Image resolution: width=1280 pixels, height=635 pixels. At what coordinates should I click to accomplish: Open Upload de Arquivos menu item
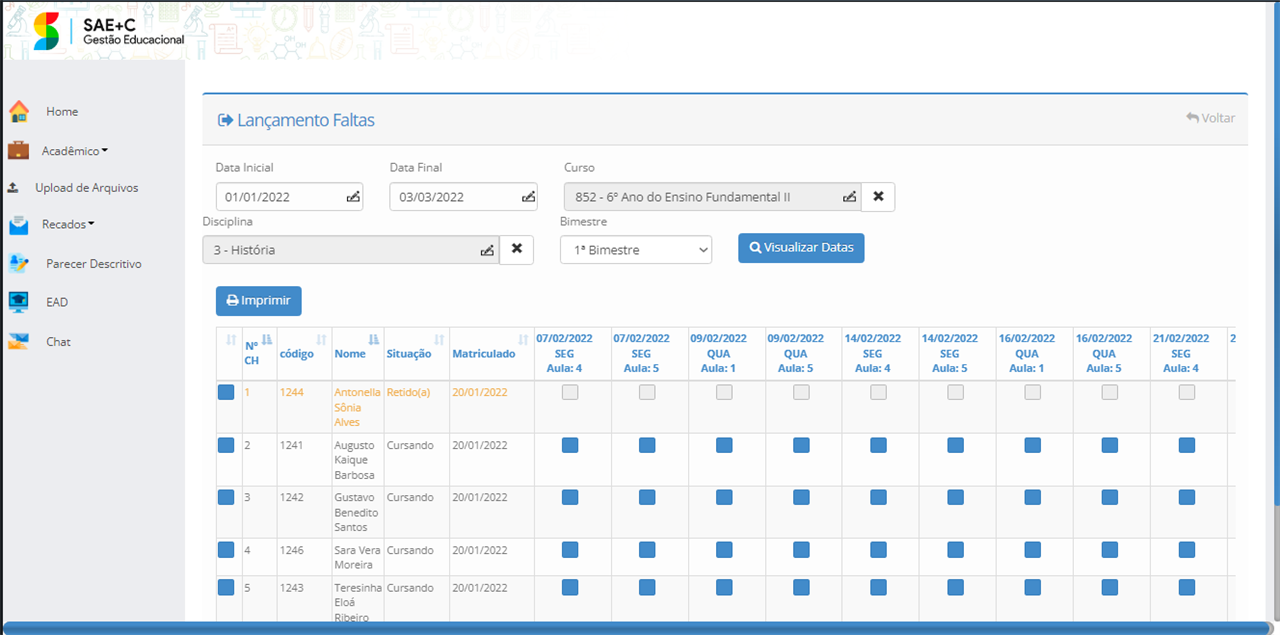(87, 188)
